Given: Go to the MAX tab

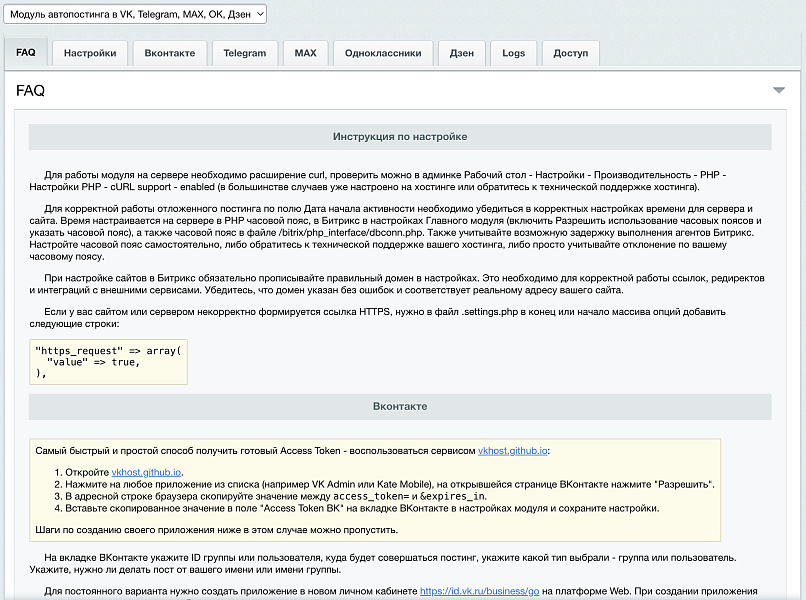Looking at the screenshot, I should [305, 53].
